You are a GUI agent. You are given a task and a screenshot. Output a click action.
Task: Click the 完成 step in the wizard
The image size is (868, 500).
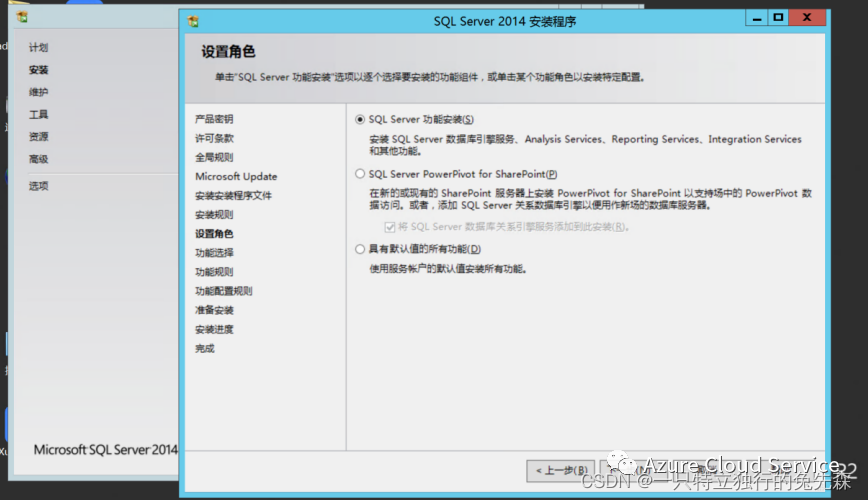[x=205, y=348]
